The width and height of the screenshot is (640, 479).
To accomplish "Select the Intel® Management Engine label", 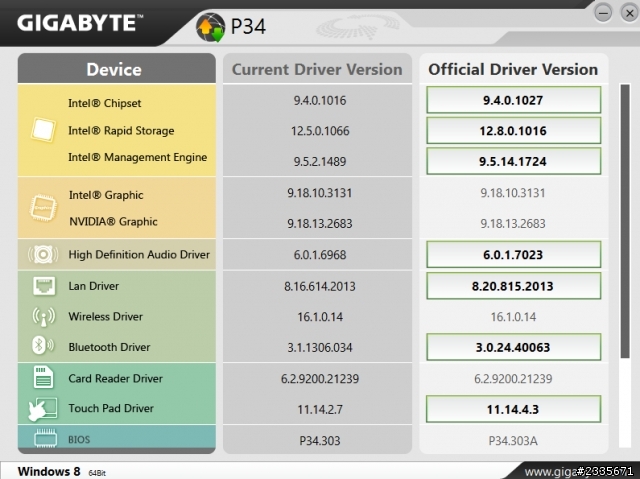I will click(x=138, y=157).
